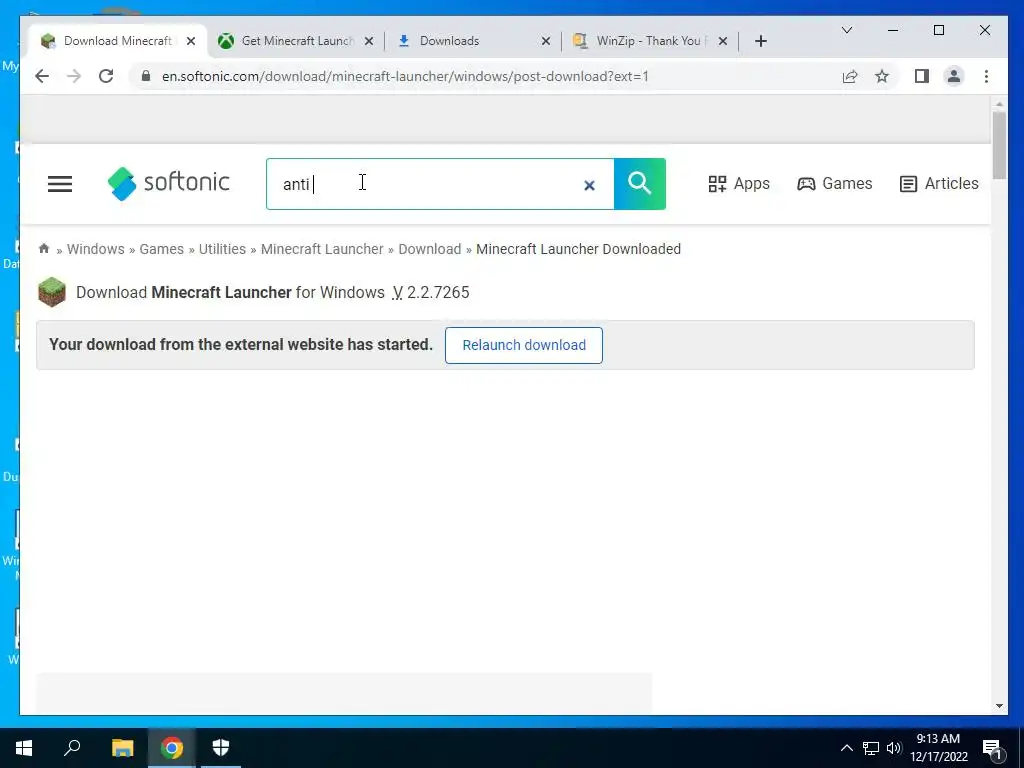Click the page vertical scrollbar thumb

(x=999, y=145)
